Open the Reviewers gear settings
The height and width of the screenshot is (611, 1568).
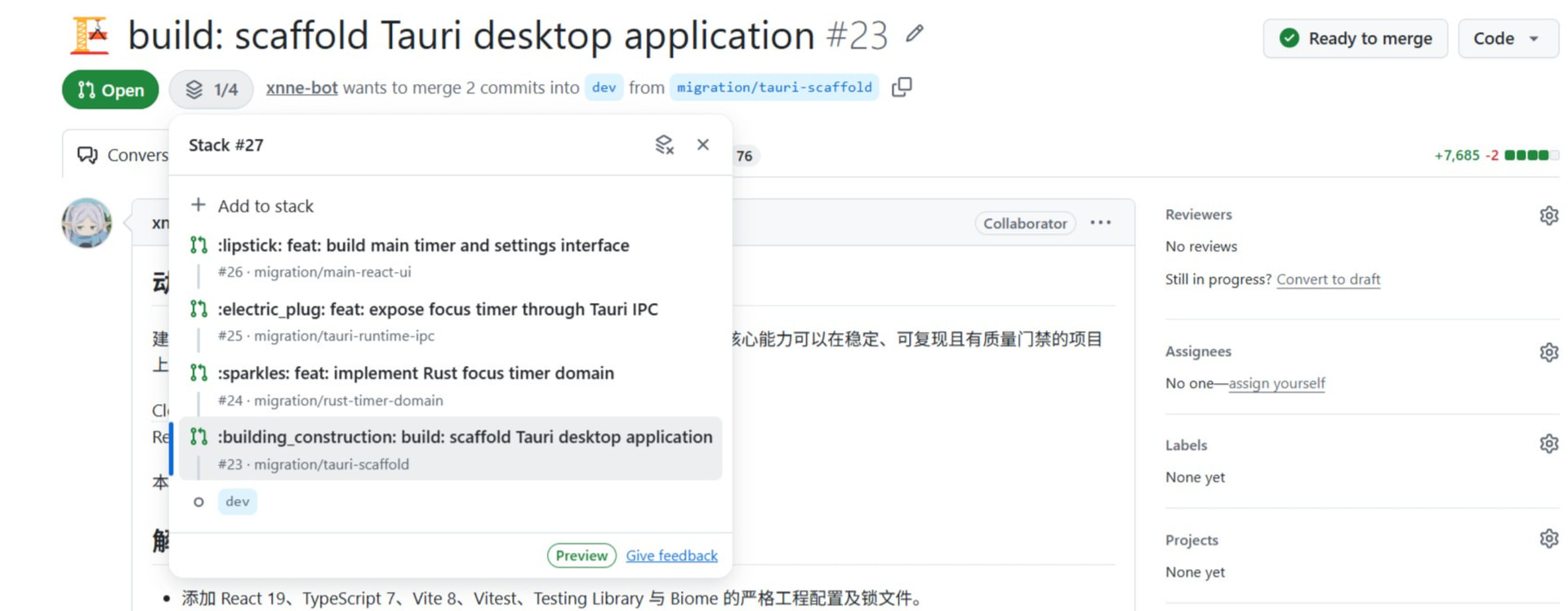click(1548, 215)
